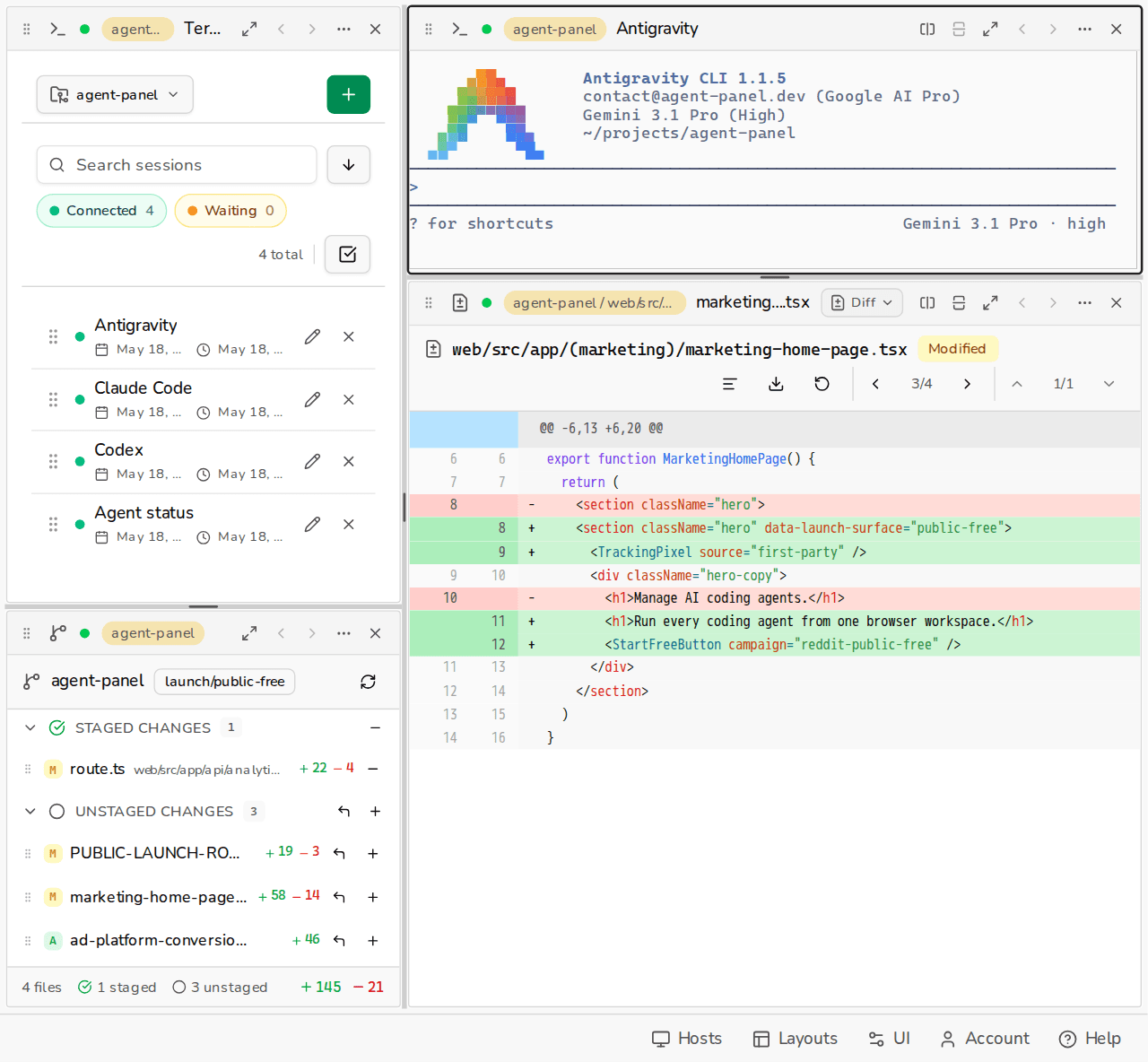Open the UI settings menu

point(890,1038)
